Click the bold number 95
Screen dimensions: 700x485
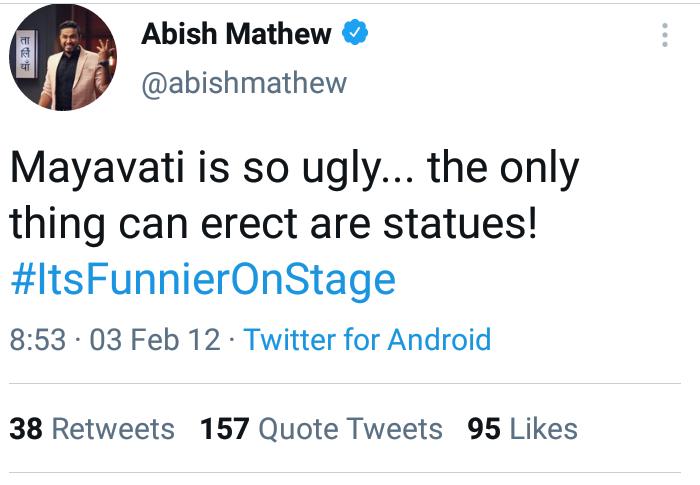click(484, 429)
